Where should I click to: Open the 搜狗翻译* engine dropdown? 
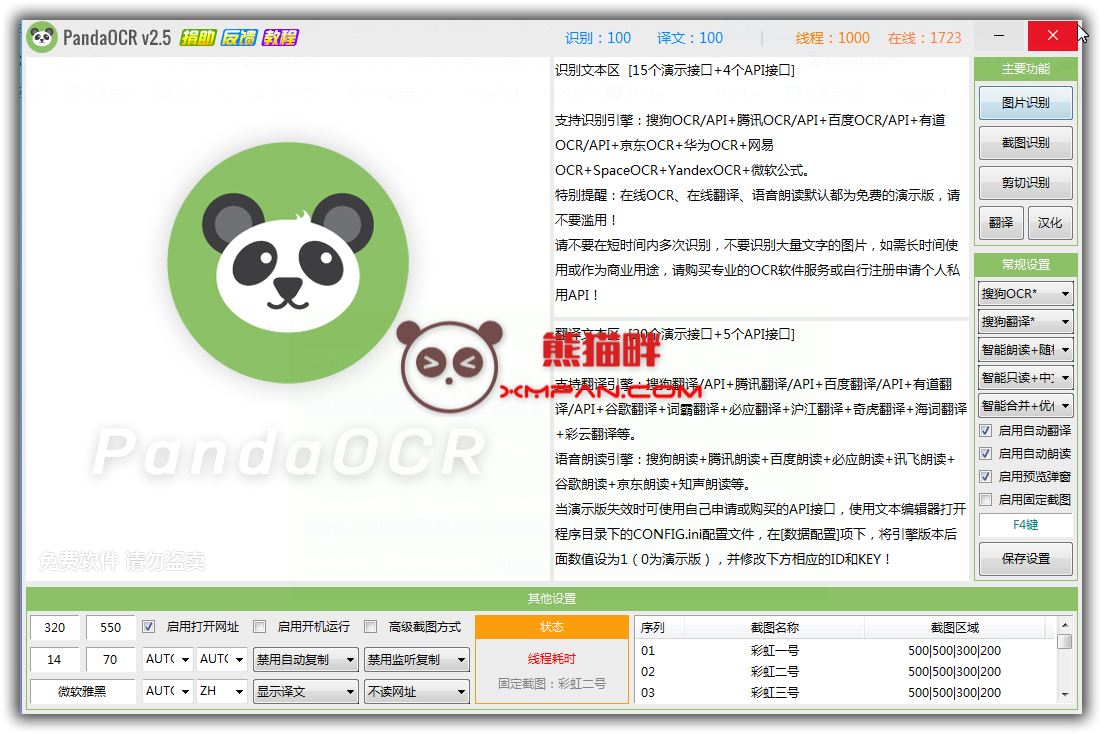tap(1026, 322)
